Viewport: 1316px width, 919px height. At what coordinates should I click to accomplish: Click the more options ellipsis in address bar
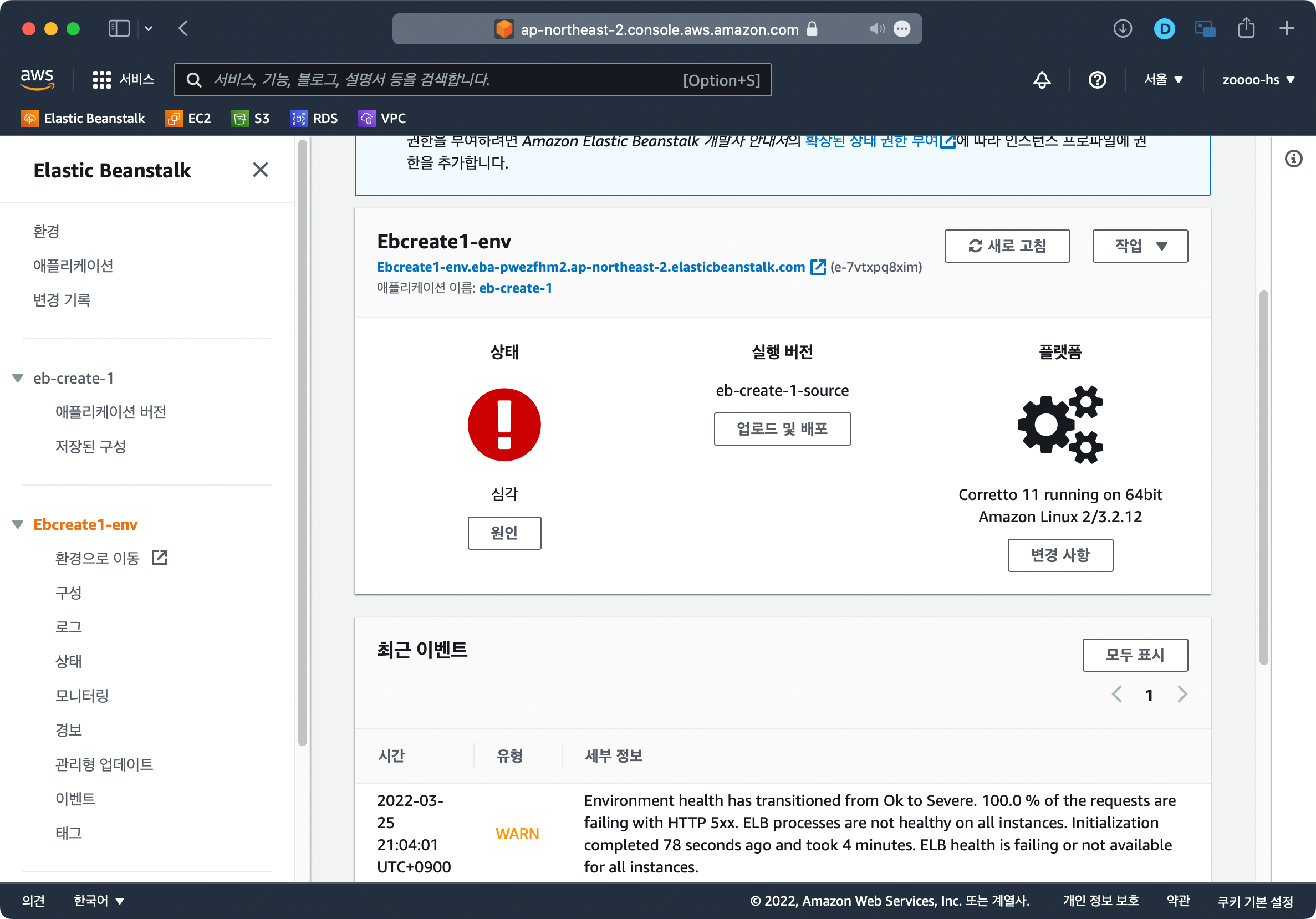click(x=901, y=29)
